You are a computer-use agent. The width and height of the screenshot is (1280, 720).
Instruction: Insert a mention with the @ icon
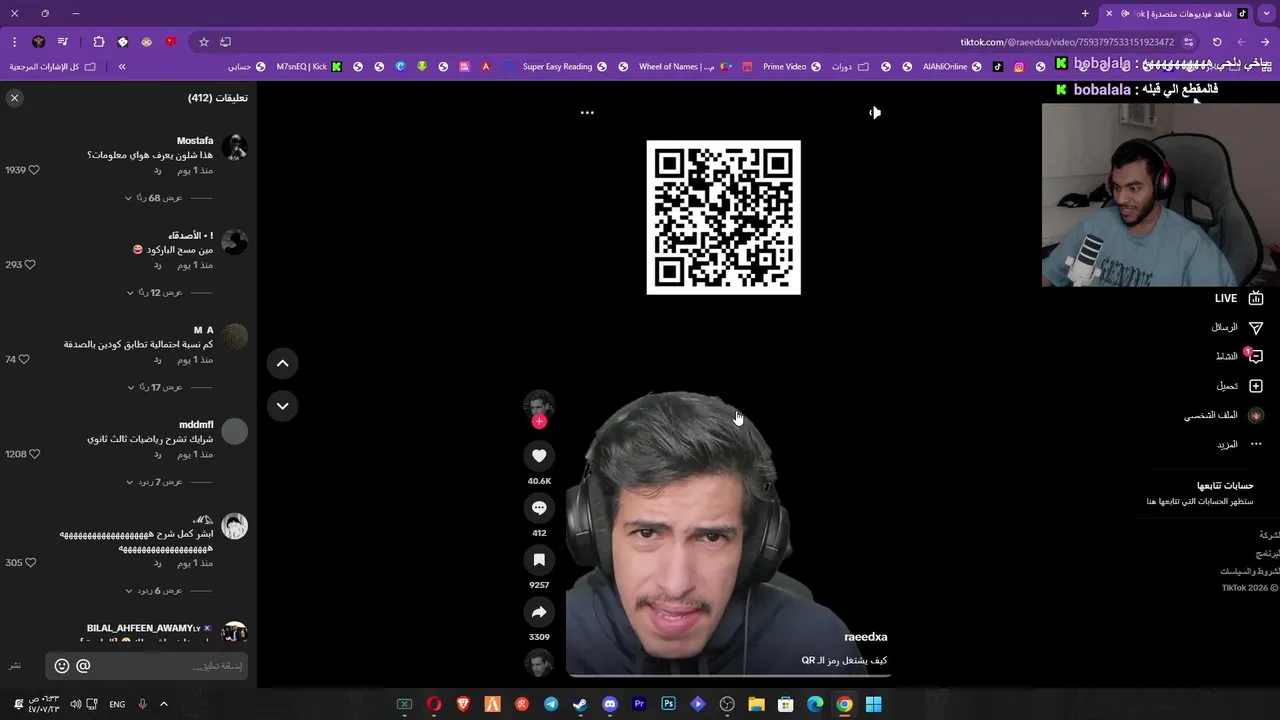(83, 666)
